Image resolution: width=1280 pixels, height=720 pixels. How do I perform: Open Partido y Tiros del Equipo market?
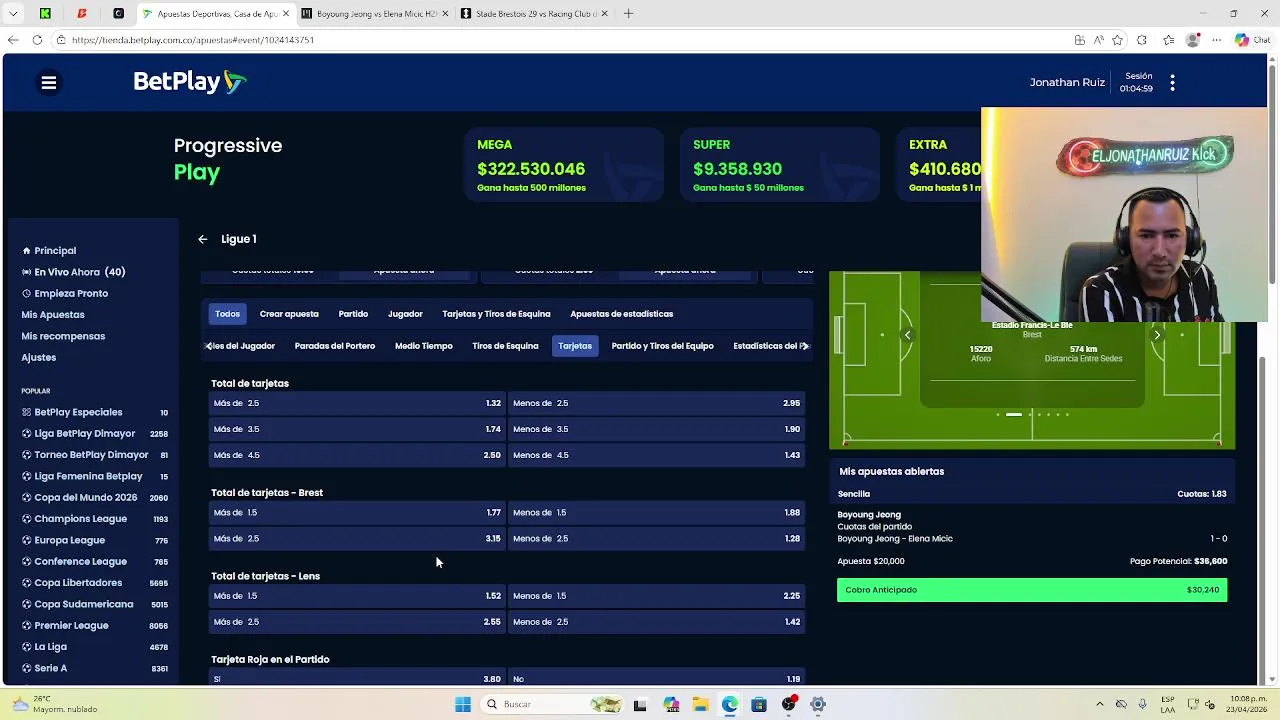[x=662, y=346]
